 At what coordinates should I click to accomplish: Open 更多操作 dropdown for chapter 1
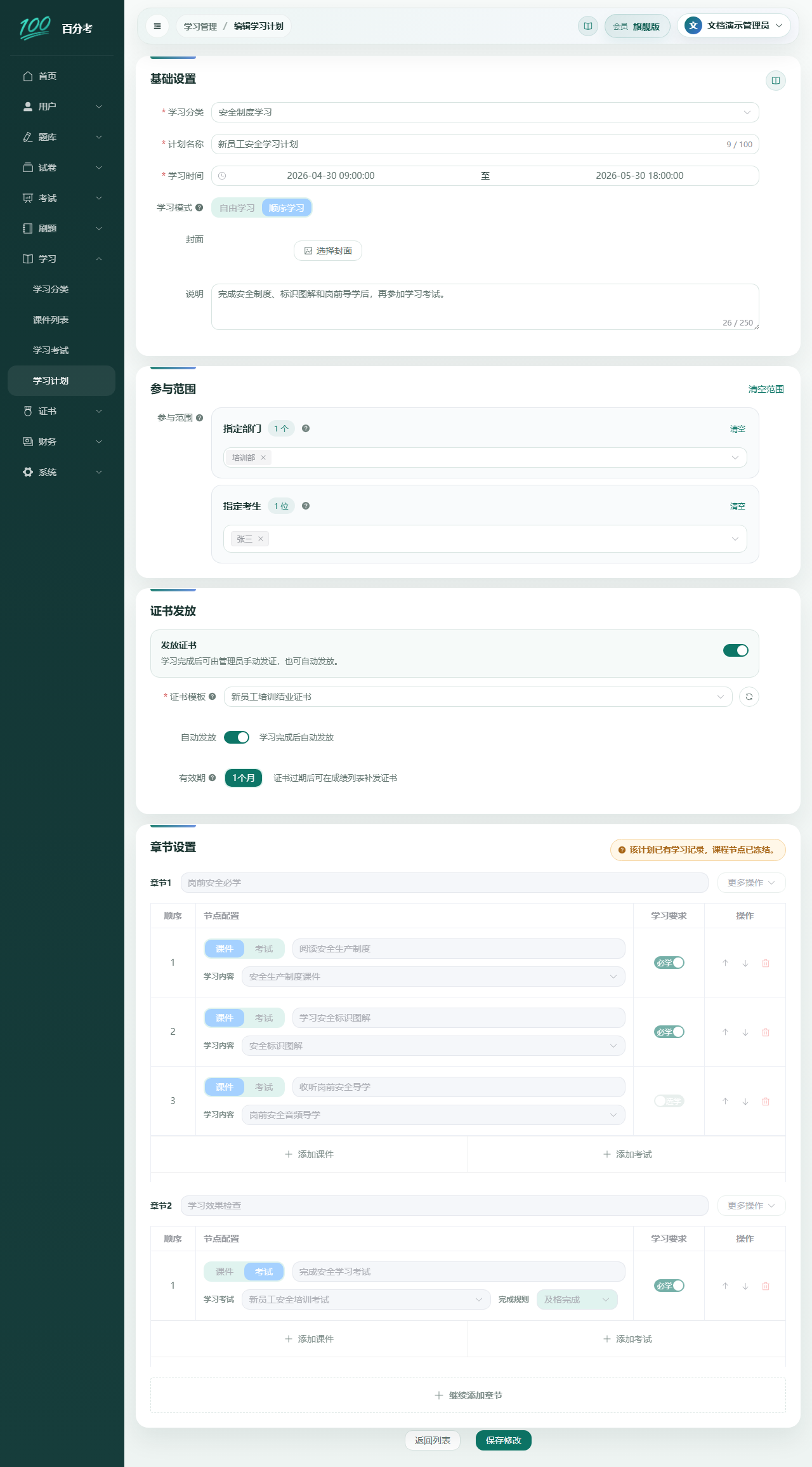tap(751, 883)
